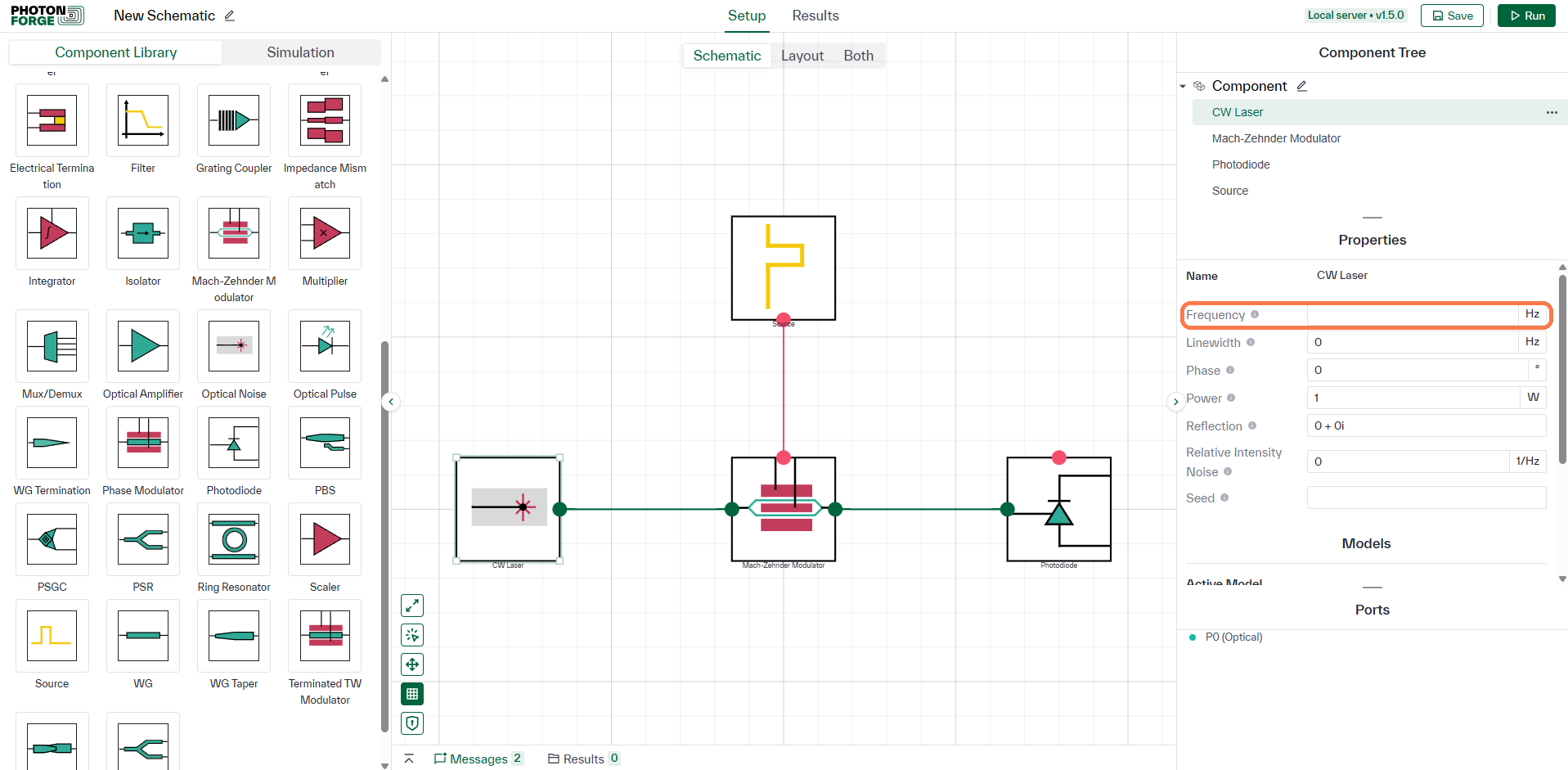The width and height of the screenshot is (1568, 770).
Task: Click the Seed input field
Action: [1426, 498]
